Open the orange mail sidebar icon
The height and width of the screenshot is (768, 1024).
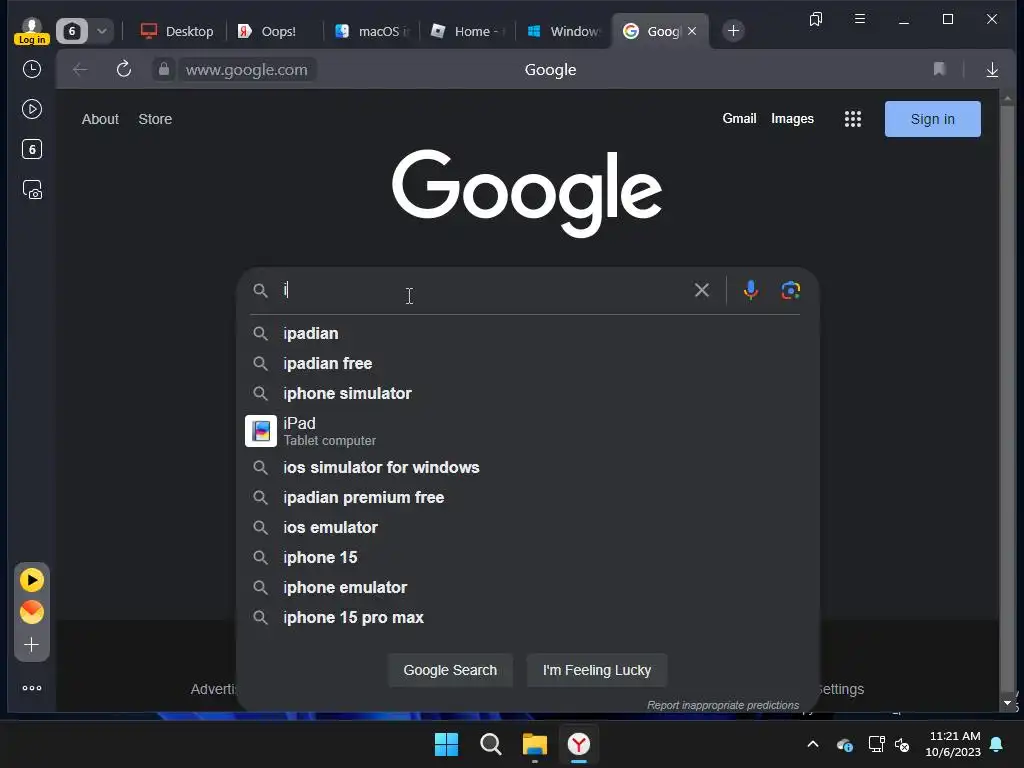point(31,612)
